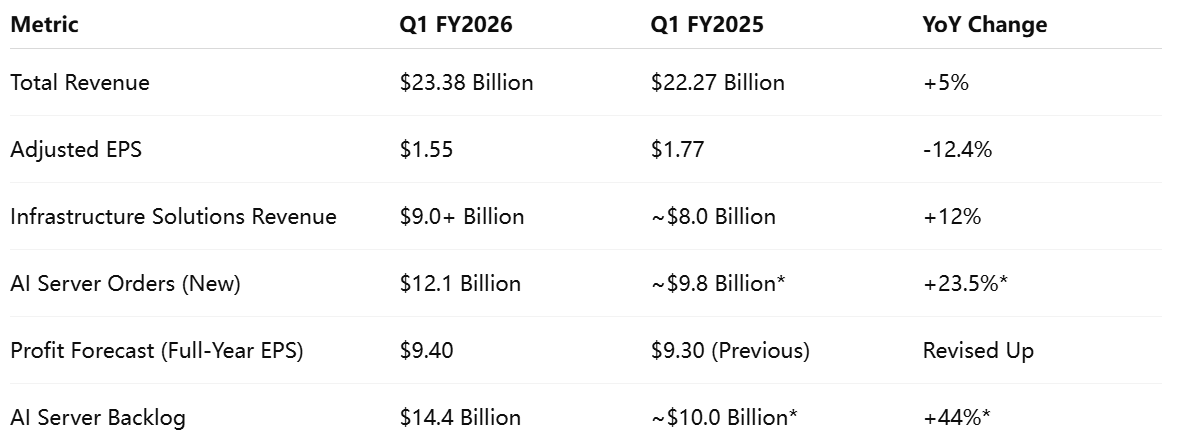Click the Adjusted EPS row label
Screen dimensions: 1185x437
(76, 149)
